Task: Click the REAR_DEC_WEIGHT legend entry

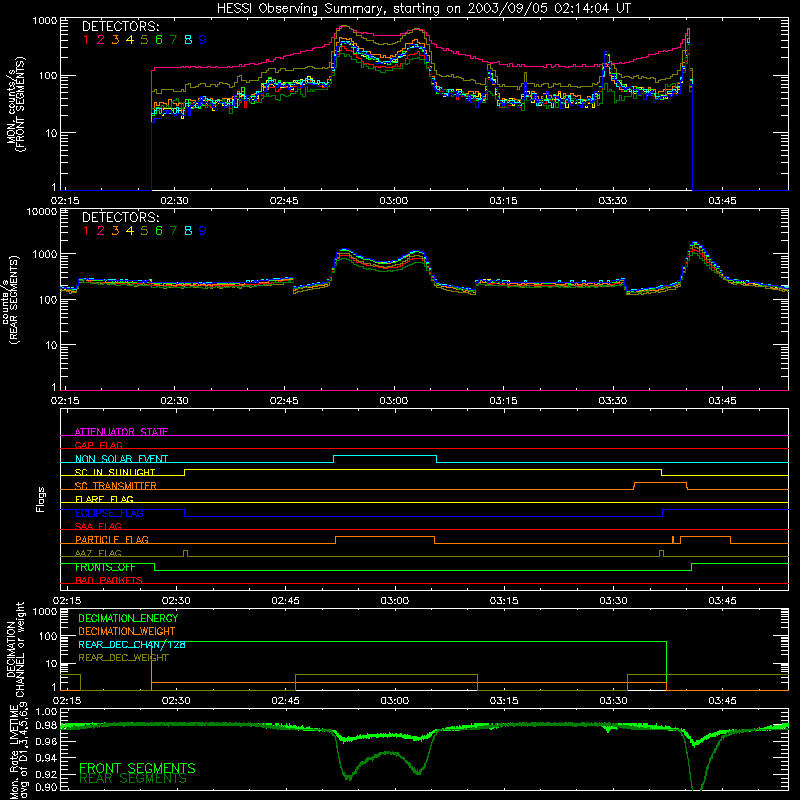Action: [123, 658]
